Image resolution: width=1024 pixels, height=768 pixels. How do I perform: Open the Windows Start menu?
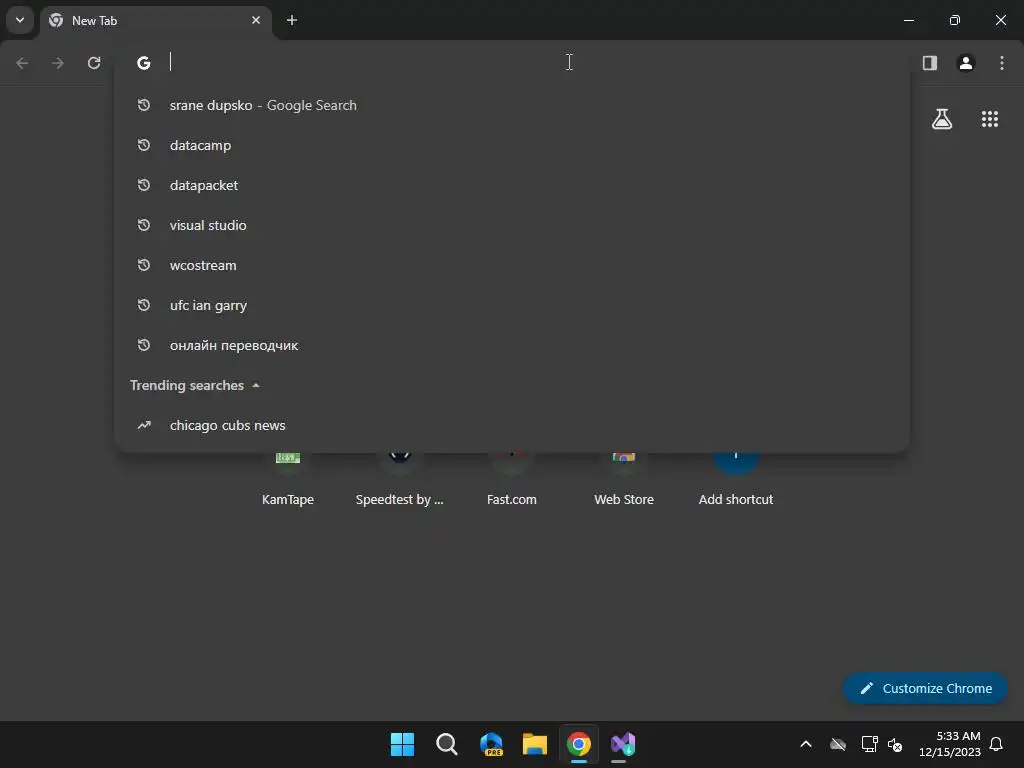pos(402,744)
